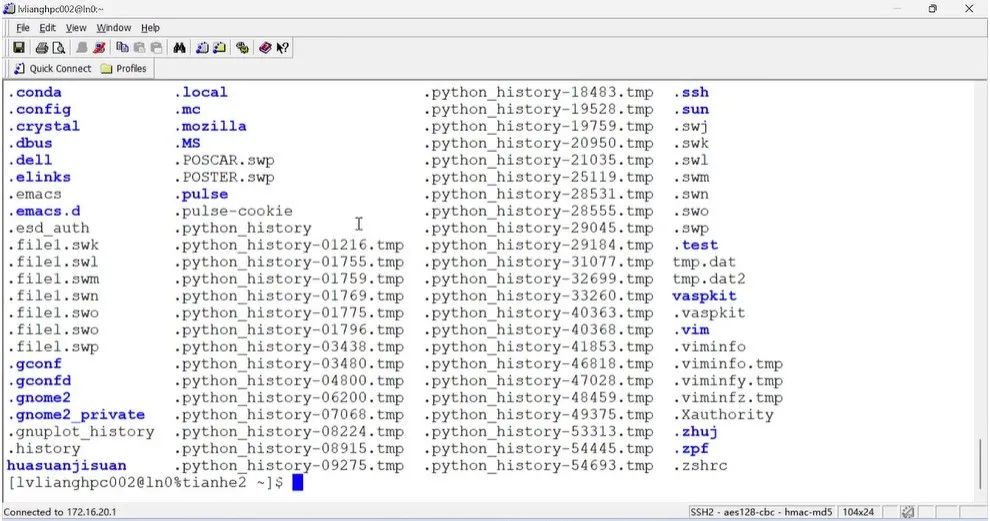Click the '.zhuj' directory entry
Screen dimensions: 990x521
tap(695, 432)
